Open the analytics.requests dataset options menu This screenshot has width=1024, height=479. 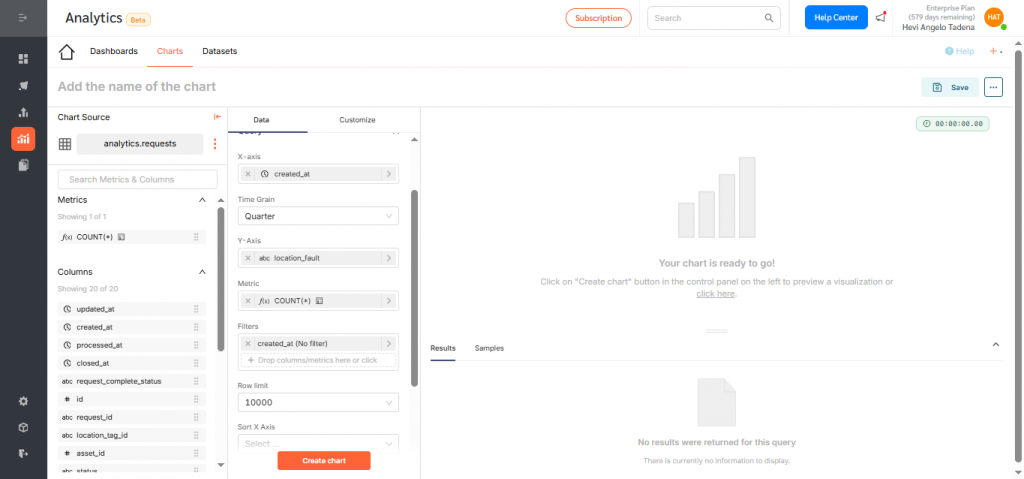coord(214,144)
